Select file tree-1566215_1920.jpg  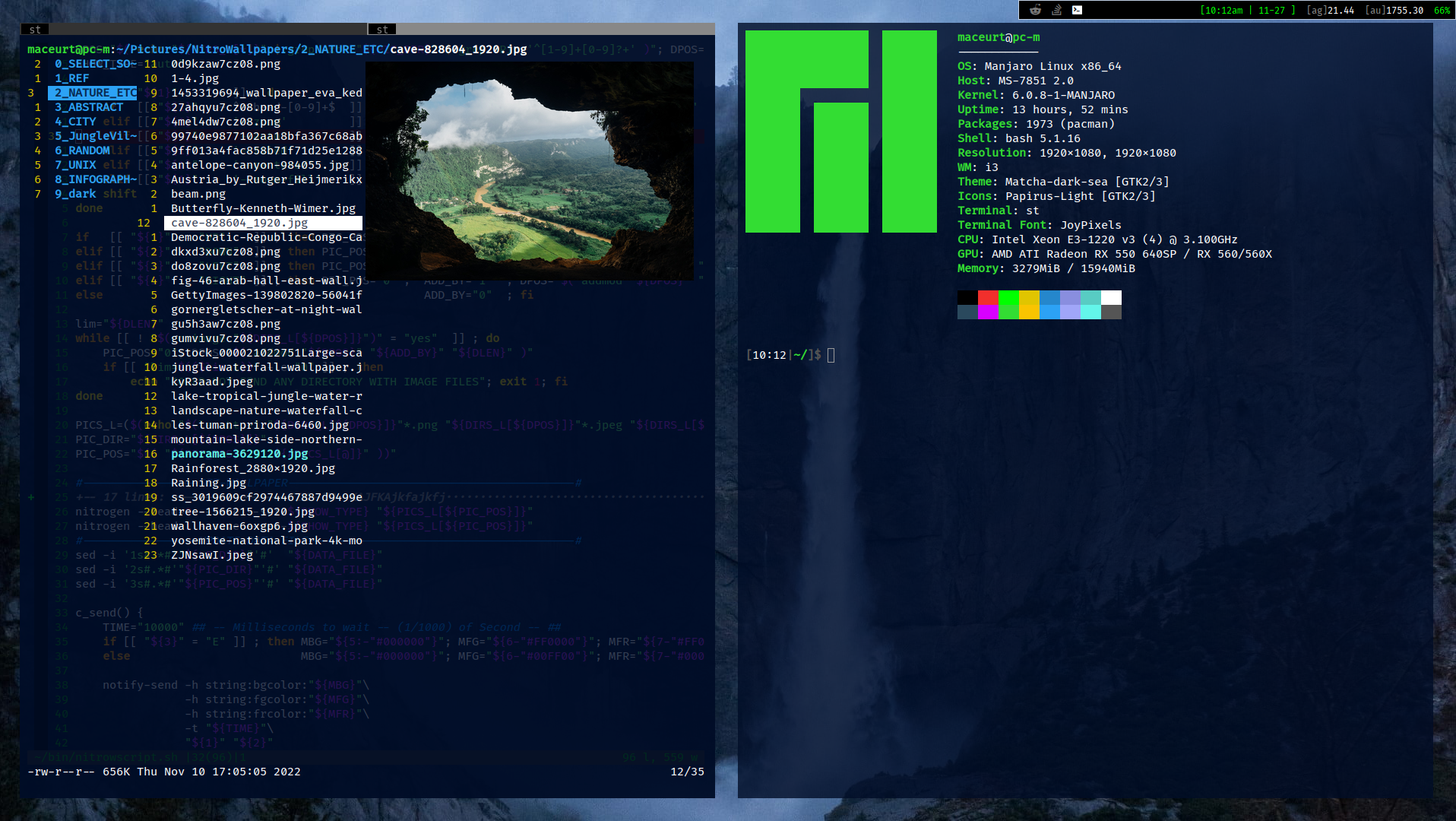[242, 512]
